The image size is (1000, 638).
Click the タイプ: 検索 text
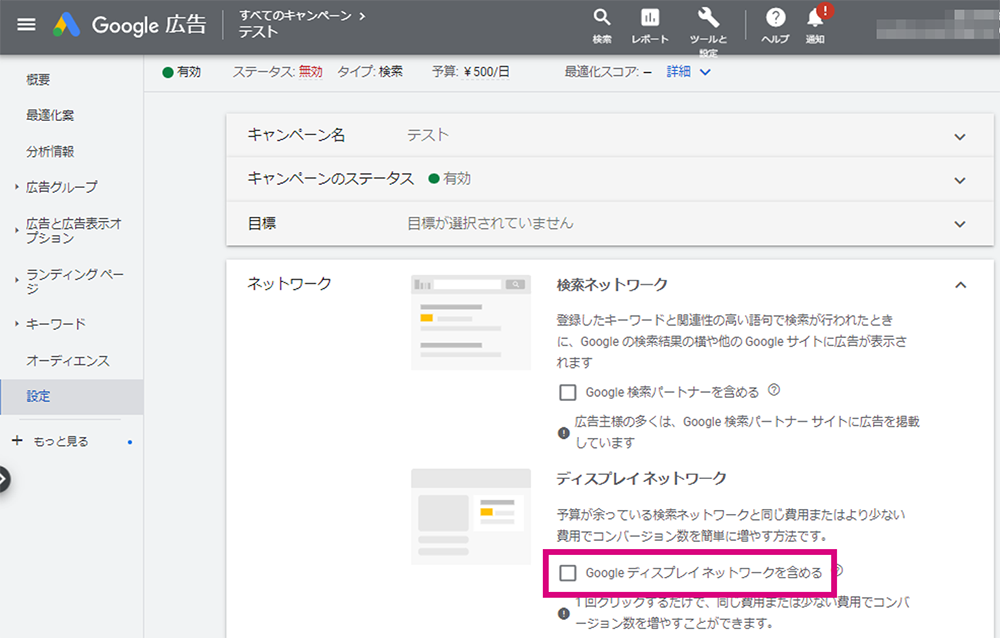click(x=370, y=72)
